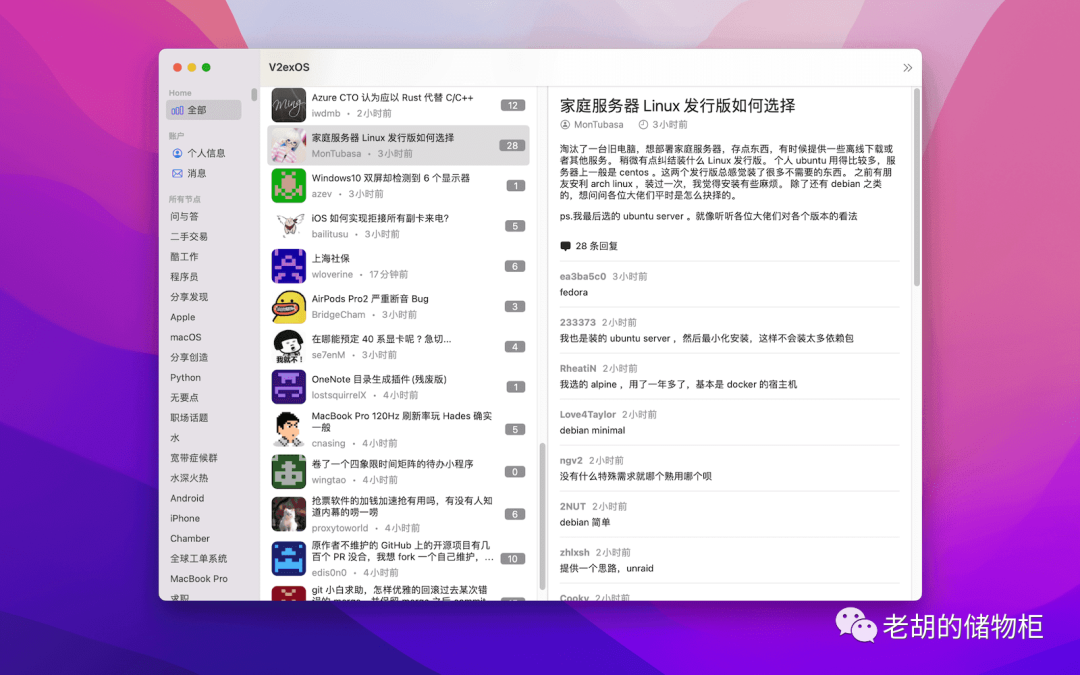This screenshot has height=675, width=1080.
Task: Click lostsquirrelX's avatar thumbnail
Action: 289,387
